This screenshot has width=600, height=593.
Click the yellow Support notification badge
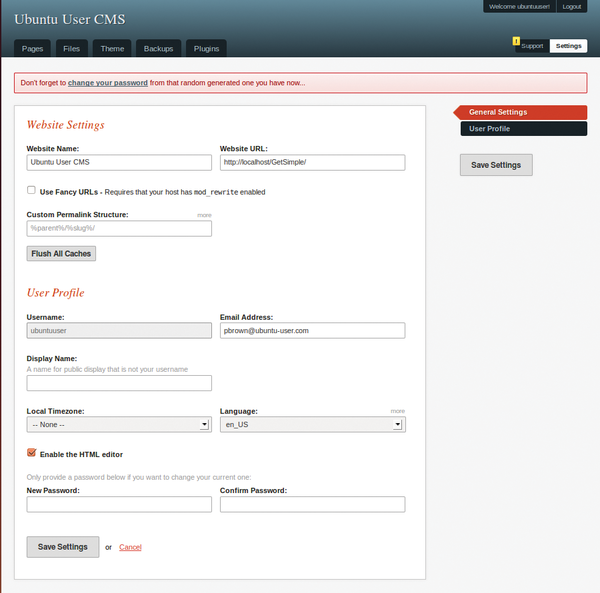coord(516,41)
